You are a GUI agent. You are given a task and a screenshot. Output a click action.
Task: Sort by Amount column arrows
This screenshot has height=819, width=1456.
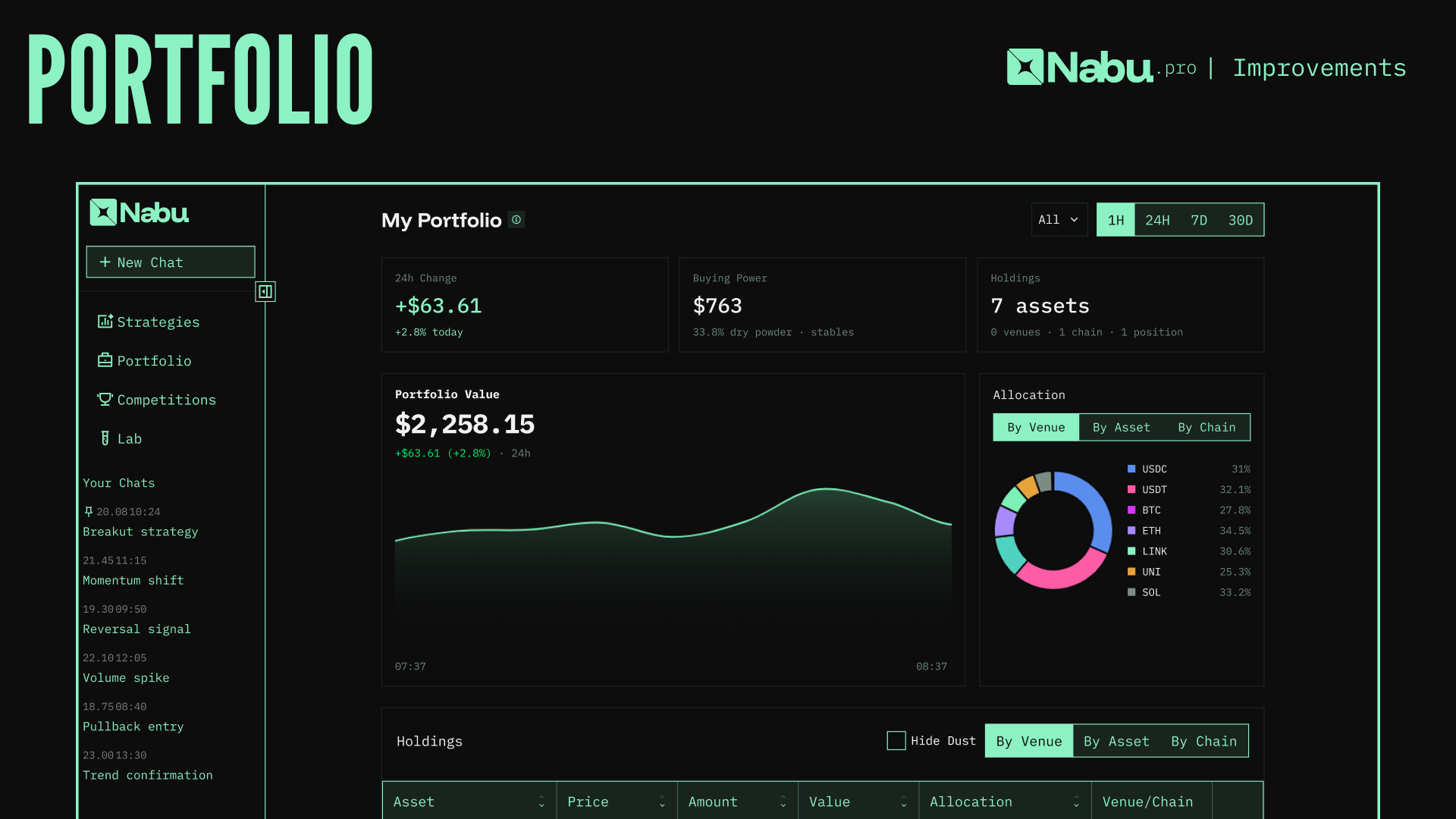pyautogui.click(x=783, y=802)
